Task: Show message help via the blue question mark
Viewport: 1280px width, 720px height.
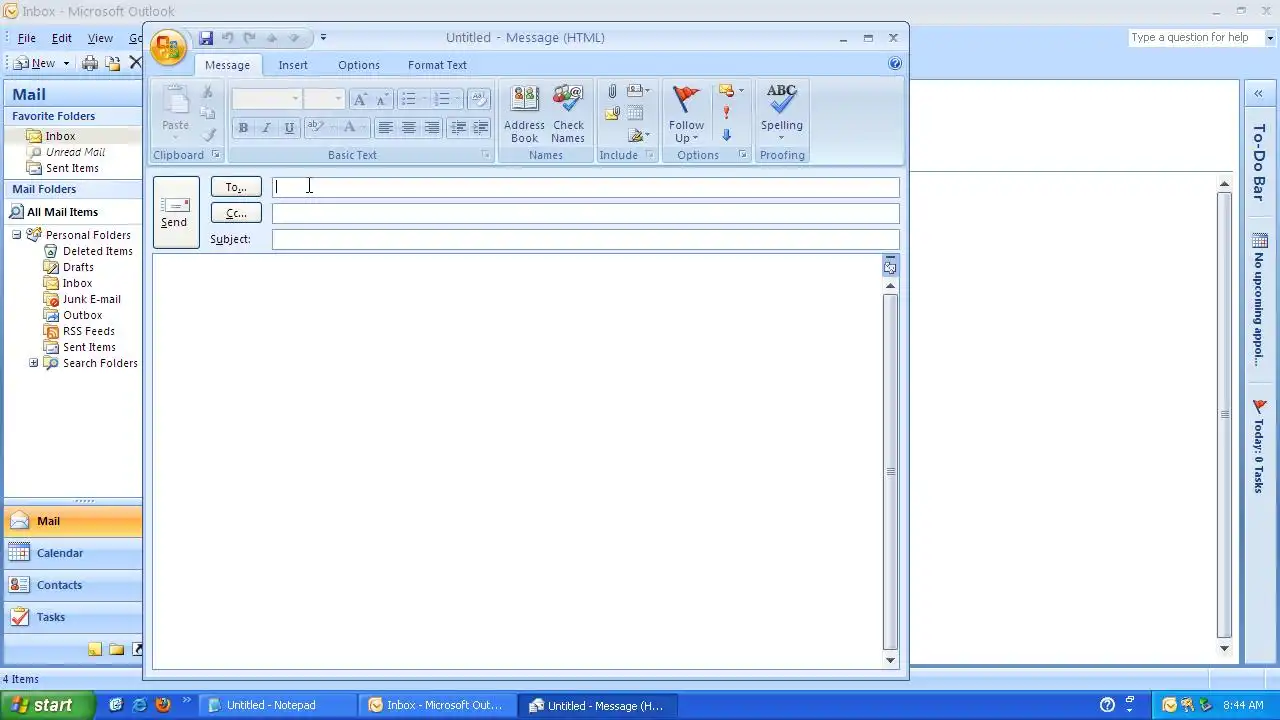Action: [894, 63]
